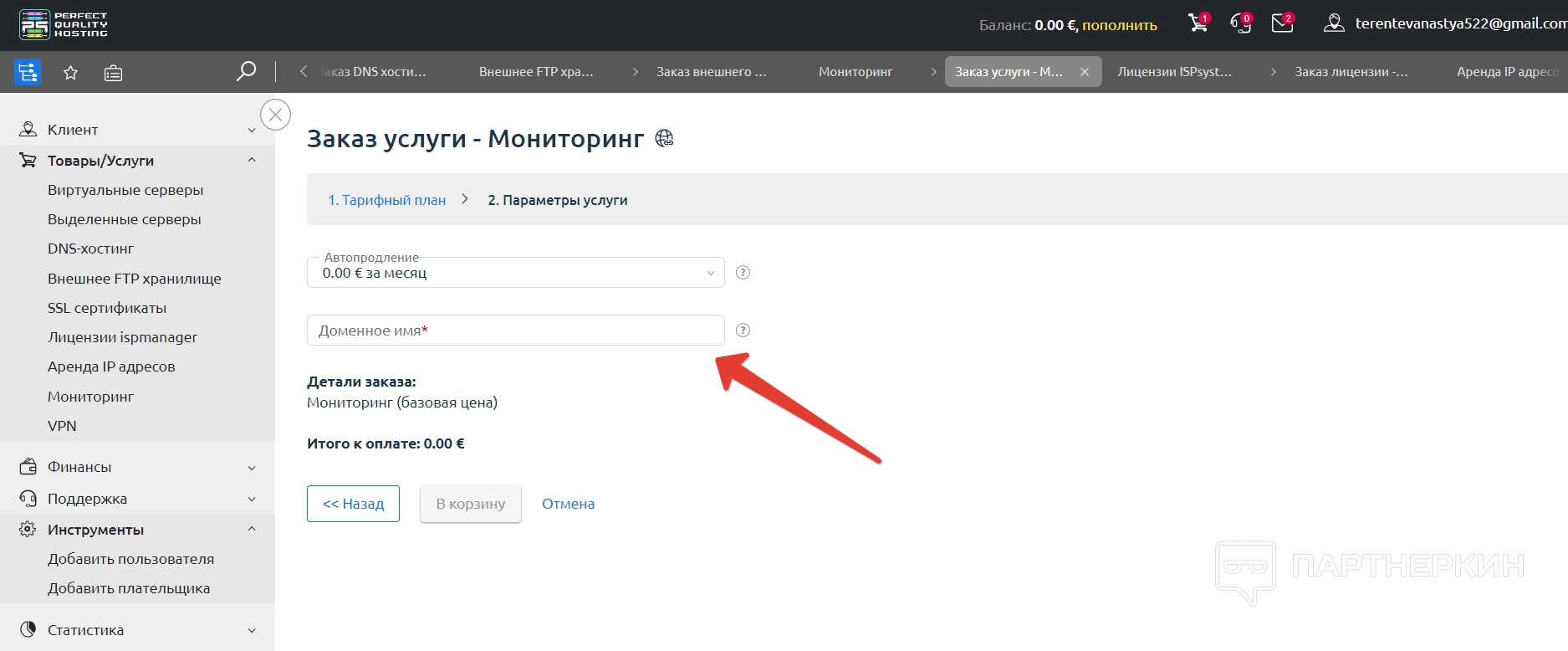
Task: Close the Заказ услуги tab
Action: pyautogui.click(x=1085, y=72)
